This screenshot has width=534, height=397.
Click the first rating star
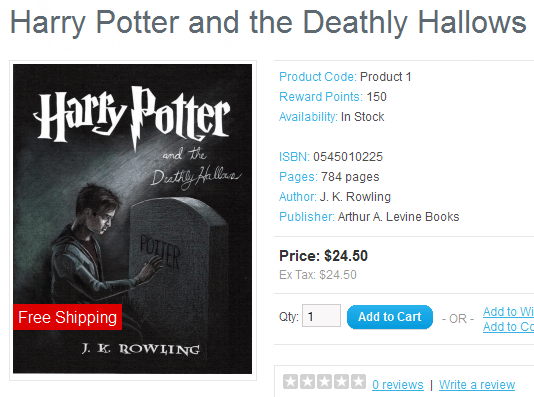[290, 382]
